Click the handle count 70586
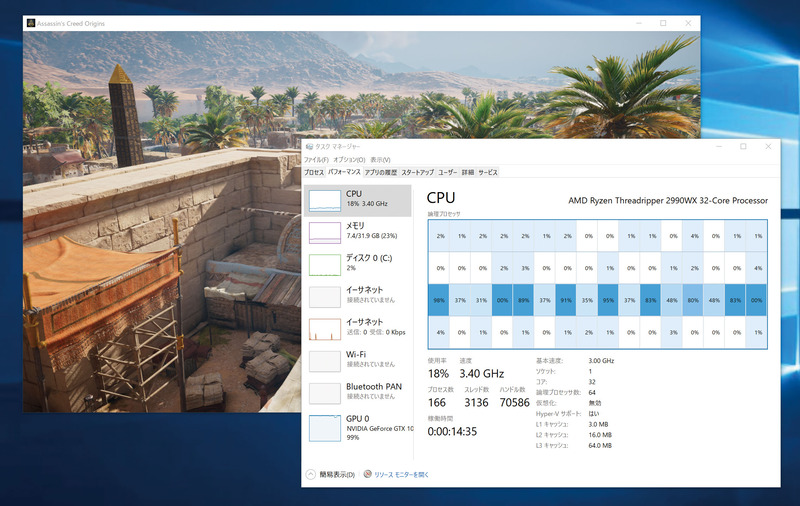The width and height of the screenshot is (800, 506). tap(514, 402)
